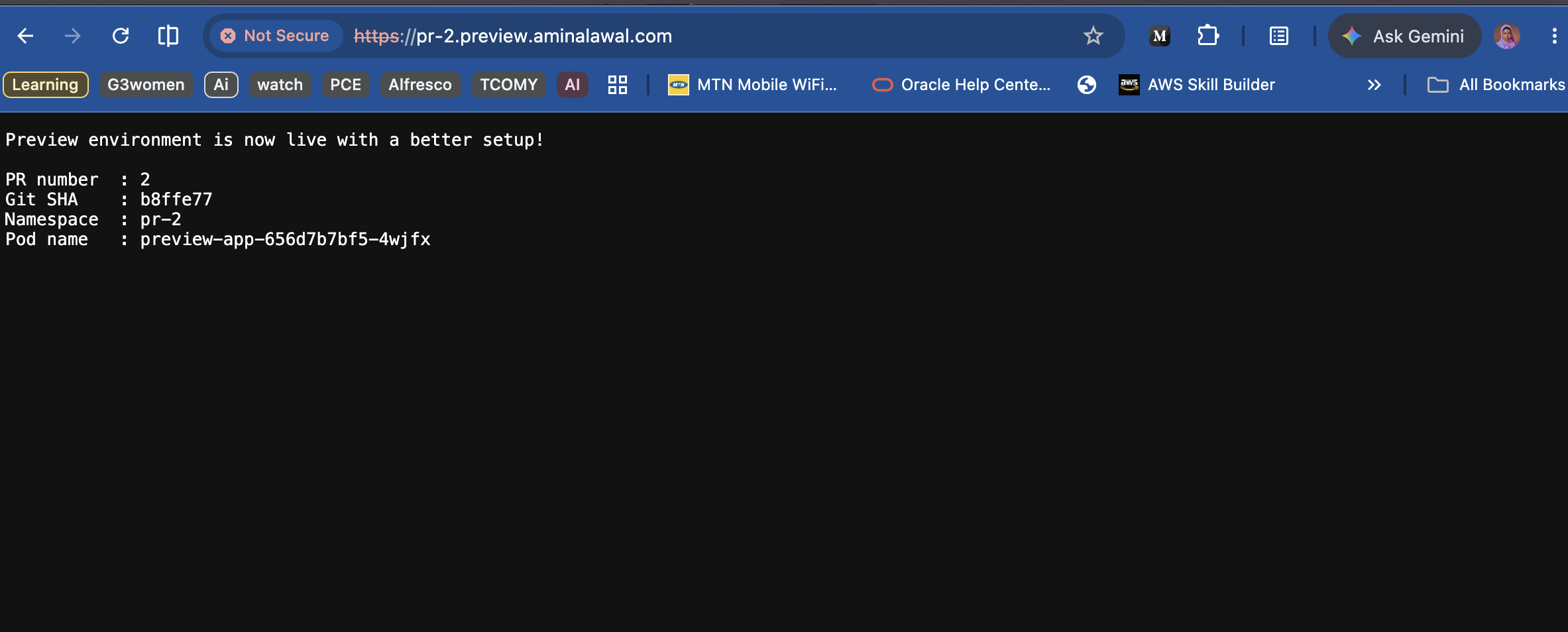The height and width of the screenshot is (632, 1568).
Task: Reload the current page
Action: coord(121,36)
